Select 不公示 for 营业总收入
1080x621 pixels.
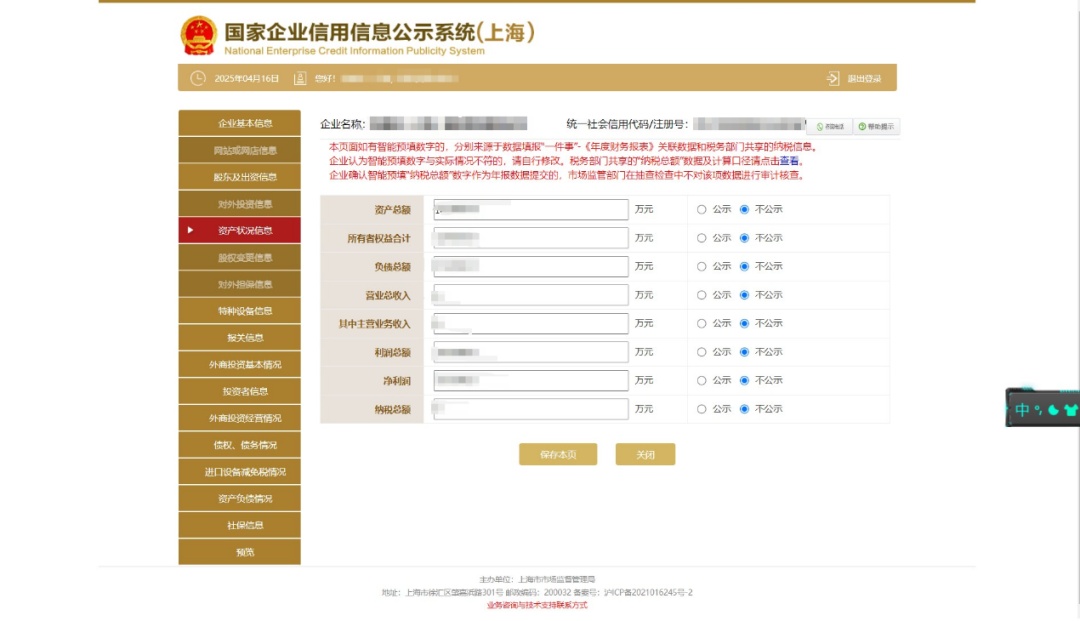click(x=744, y=295)
